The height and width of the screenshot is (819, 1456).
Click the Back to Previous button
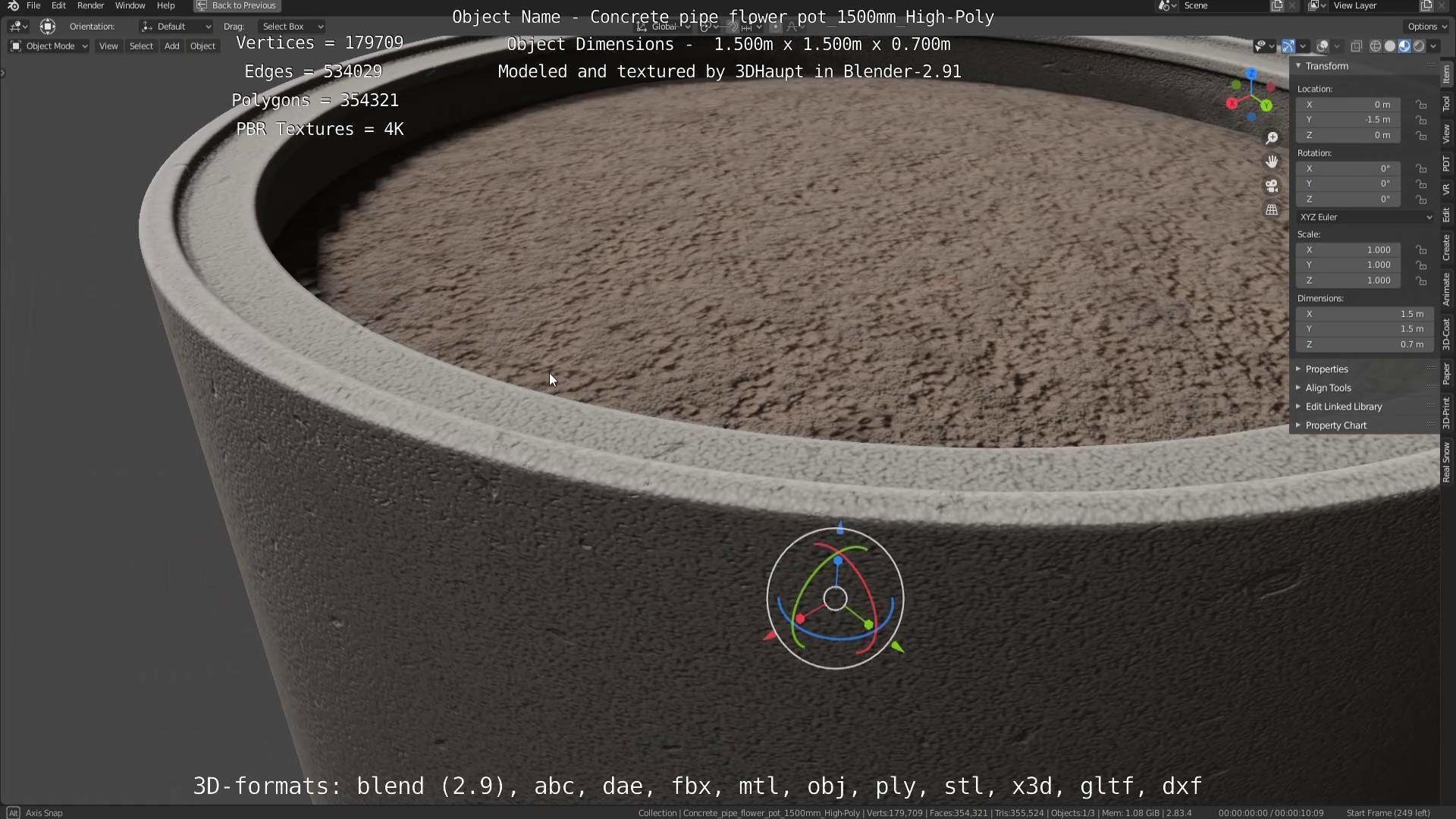[236, 5]
